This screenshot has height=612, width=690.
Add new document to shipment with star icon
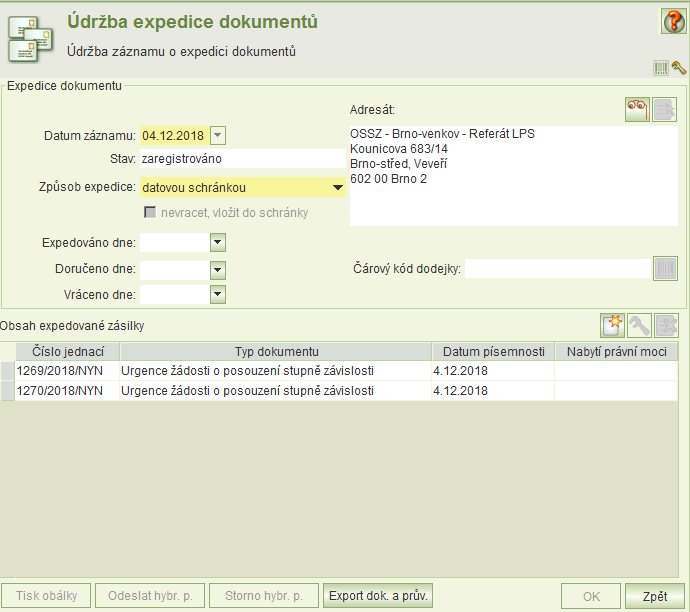[x=612, y=325]
